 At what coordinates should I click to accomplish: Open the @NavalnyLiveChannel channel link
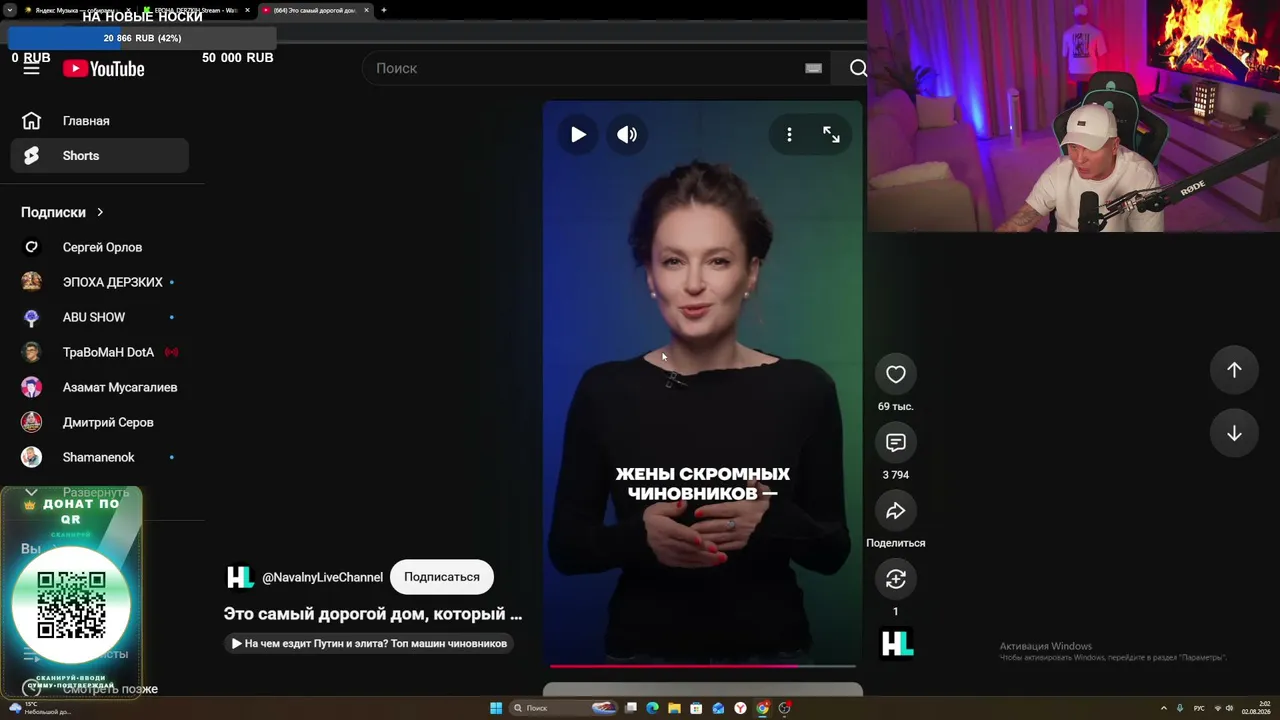[x=322, y=577]
